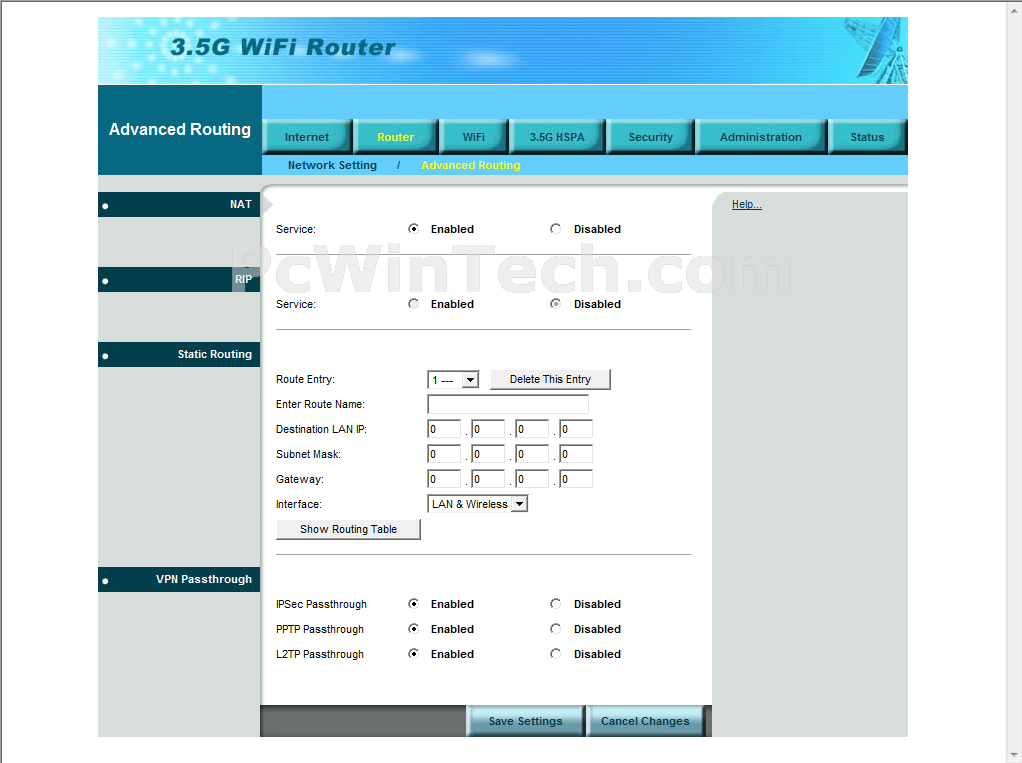Enable NAT service radio button
The width and height of the screenshot is (1022, 763).
point(413,229)
